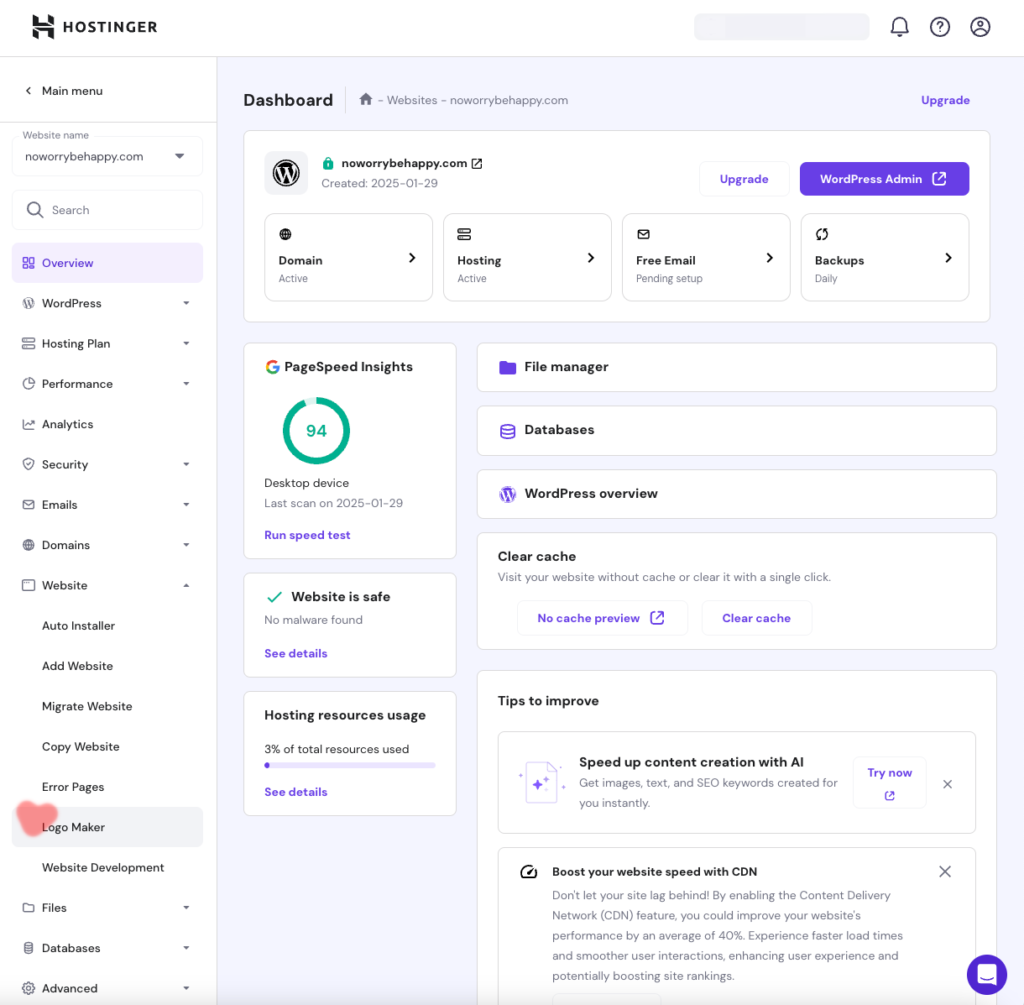Click the refresh icon on Backups card
Image resolution: width=1024 pixels, height=1005 pixels.
(822, 234)
